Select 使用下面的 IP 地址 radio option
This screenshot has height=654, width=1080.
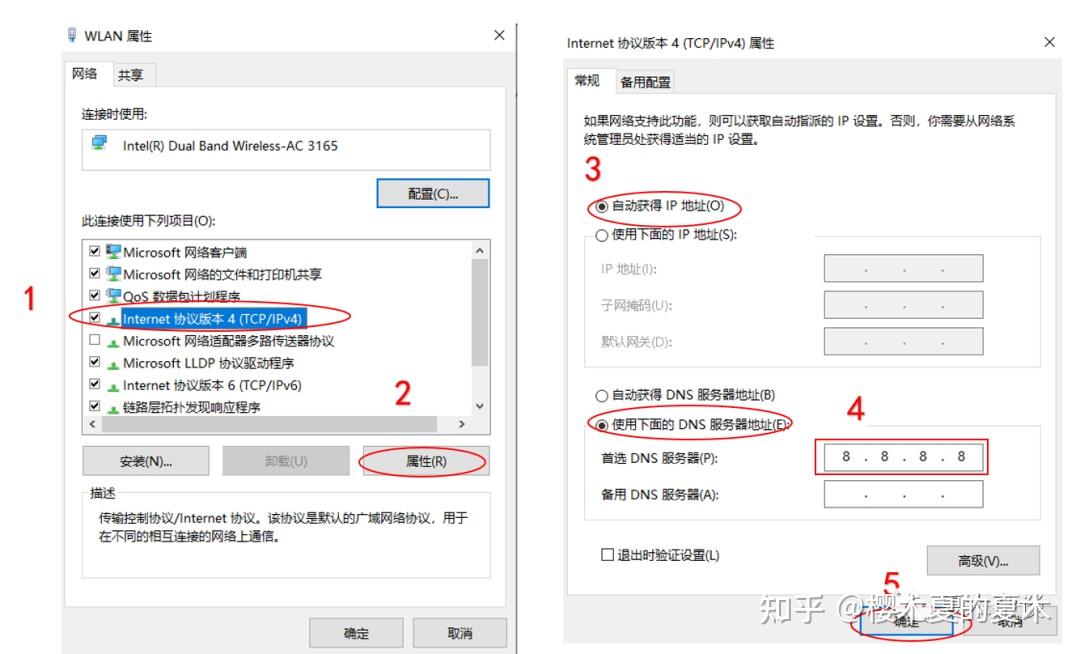coord(601,235)
